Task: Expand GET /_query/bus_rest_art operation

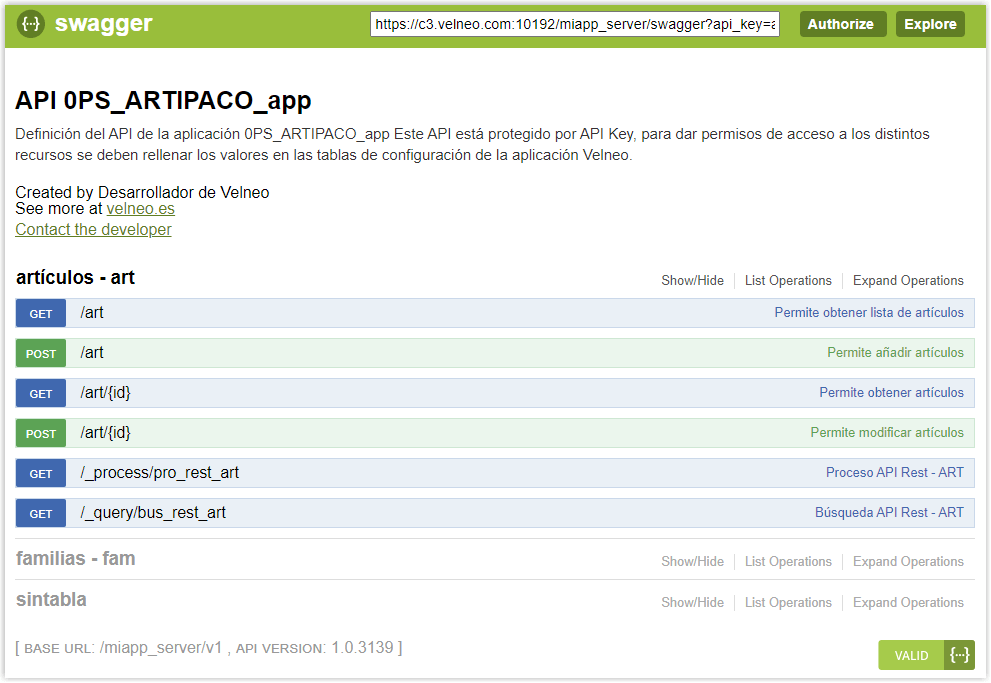Action: 153,513
